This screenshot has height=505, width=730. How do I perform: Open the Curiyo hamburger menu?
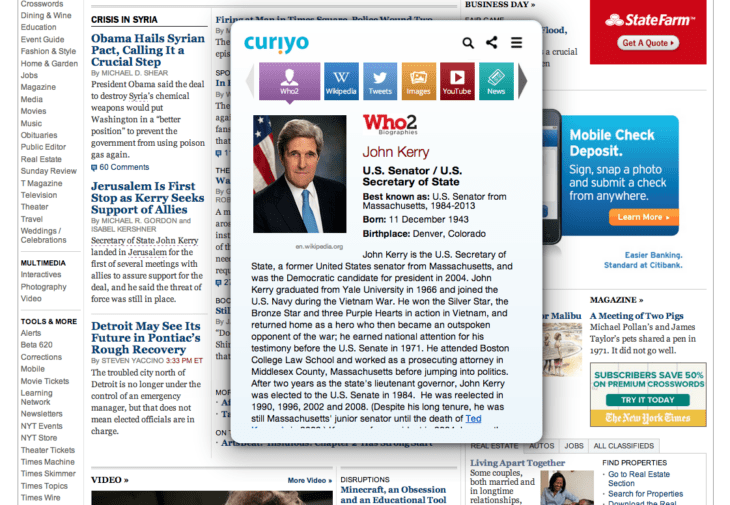[516, 43]
